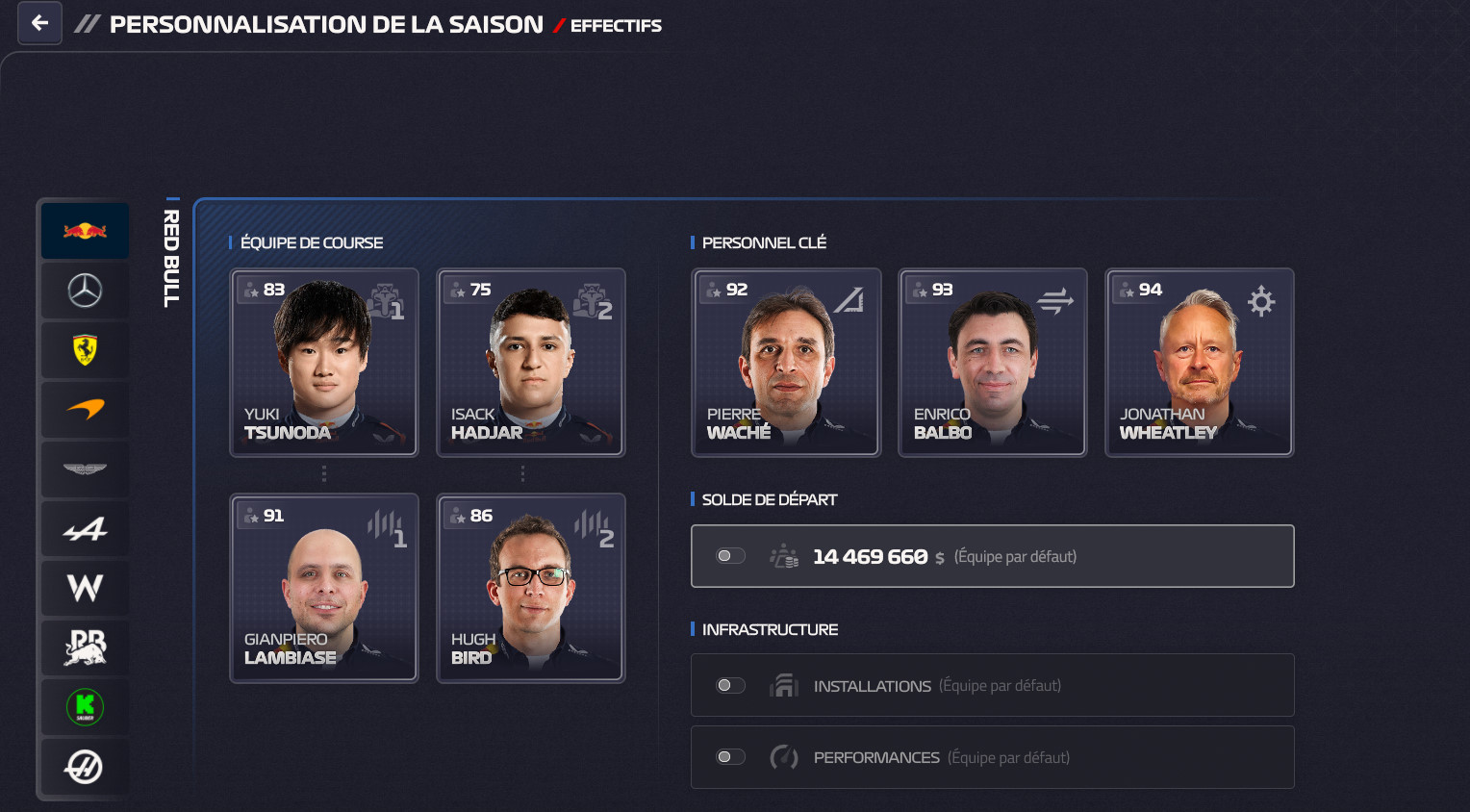This screenshot has height=812, width=1470.
Task: Open Pierre Waché staff card
Action: point(786,363)
